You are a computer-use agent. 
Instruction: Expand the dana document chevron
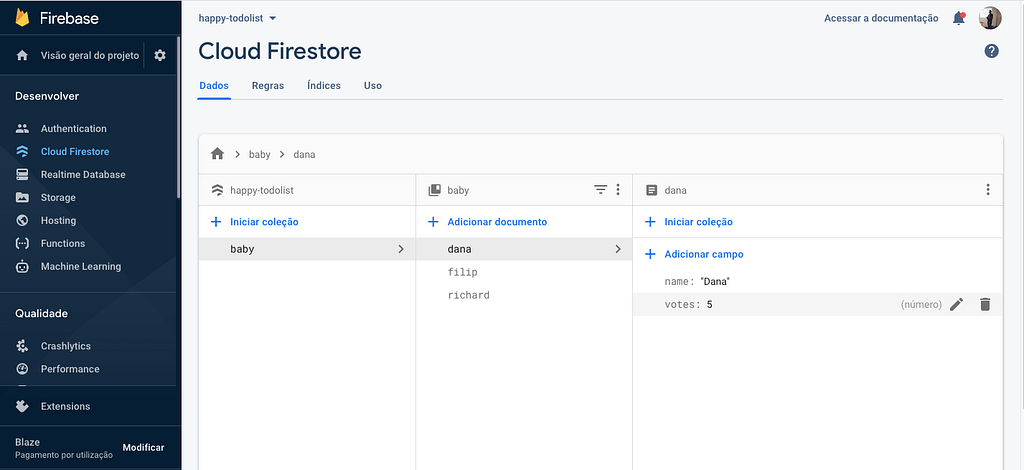(618, 249)
